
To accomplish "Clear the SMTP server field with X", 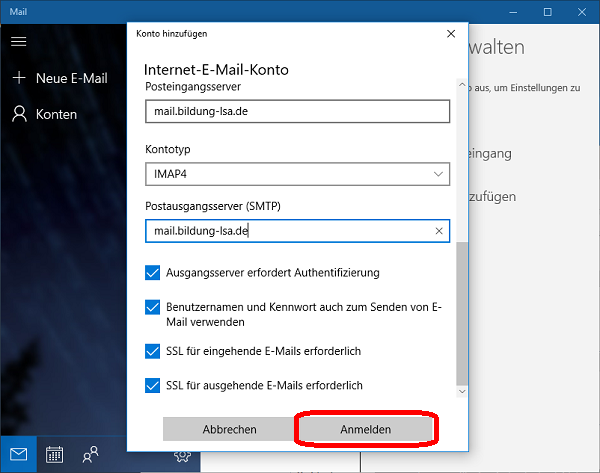I will [439, 231].
